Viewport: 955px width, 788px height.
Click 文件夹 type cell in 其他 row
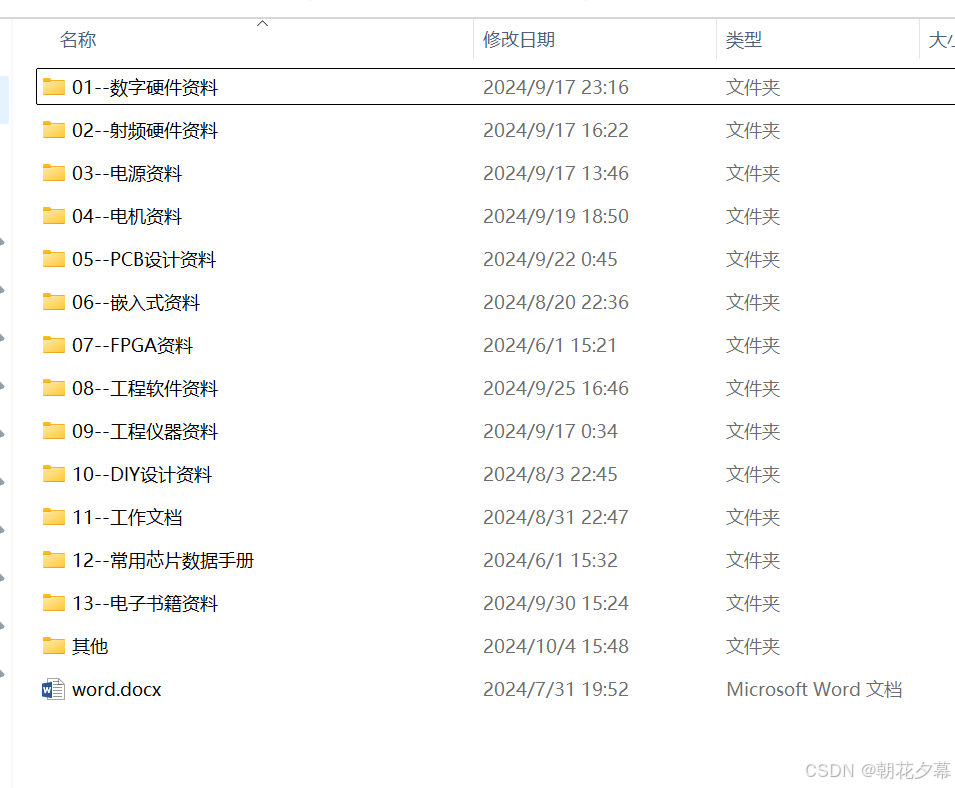753,646
